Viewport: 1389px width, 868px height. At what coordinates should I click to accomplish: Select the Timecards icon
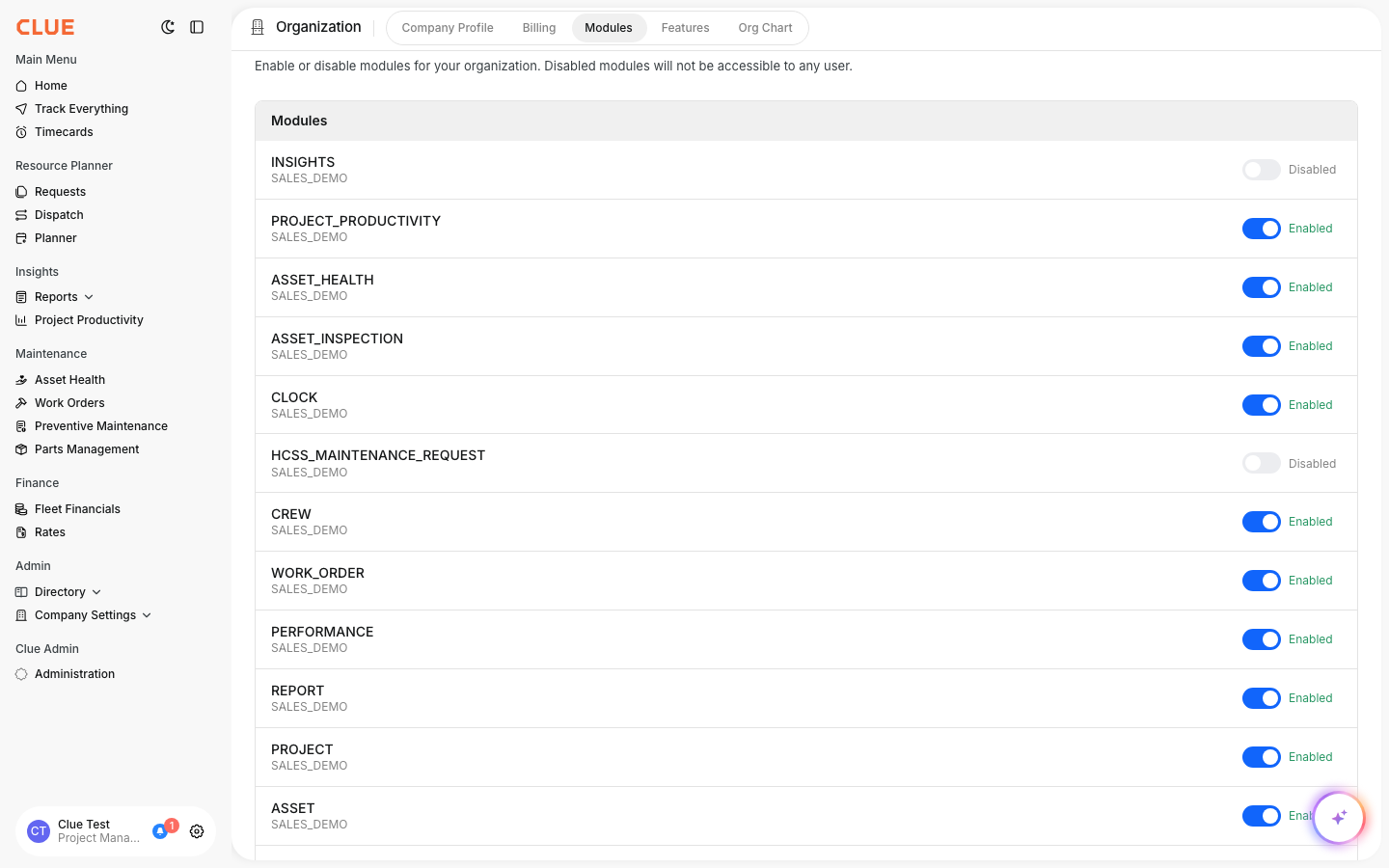(x=21, y=131)
